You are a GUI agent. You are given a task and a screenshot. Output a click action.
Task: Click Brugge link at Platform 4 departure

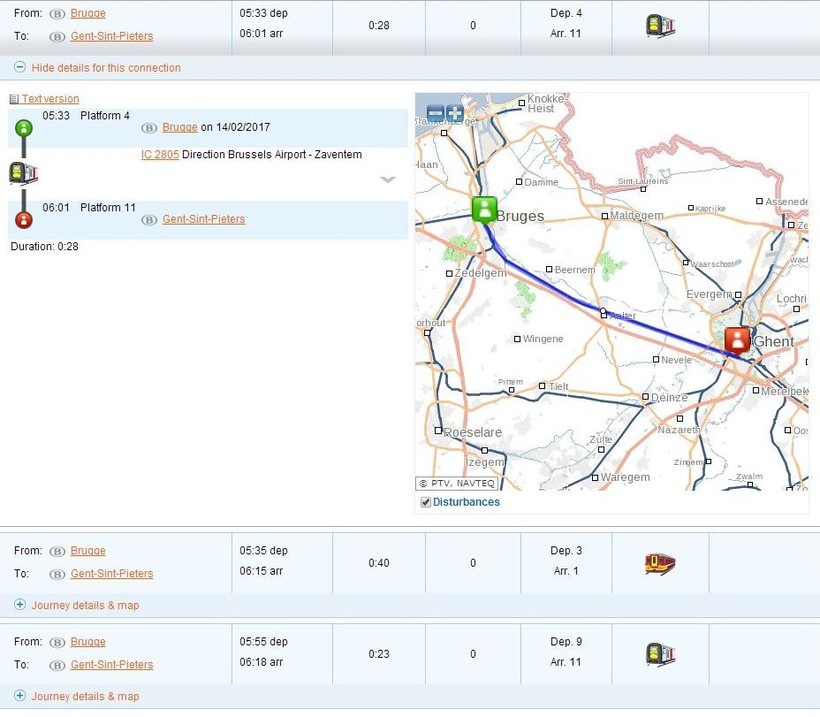(180, 127)
